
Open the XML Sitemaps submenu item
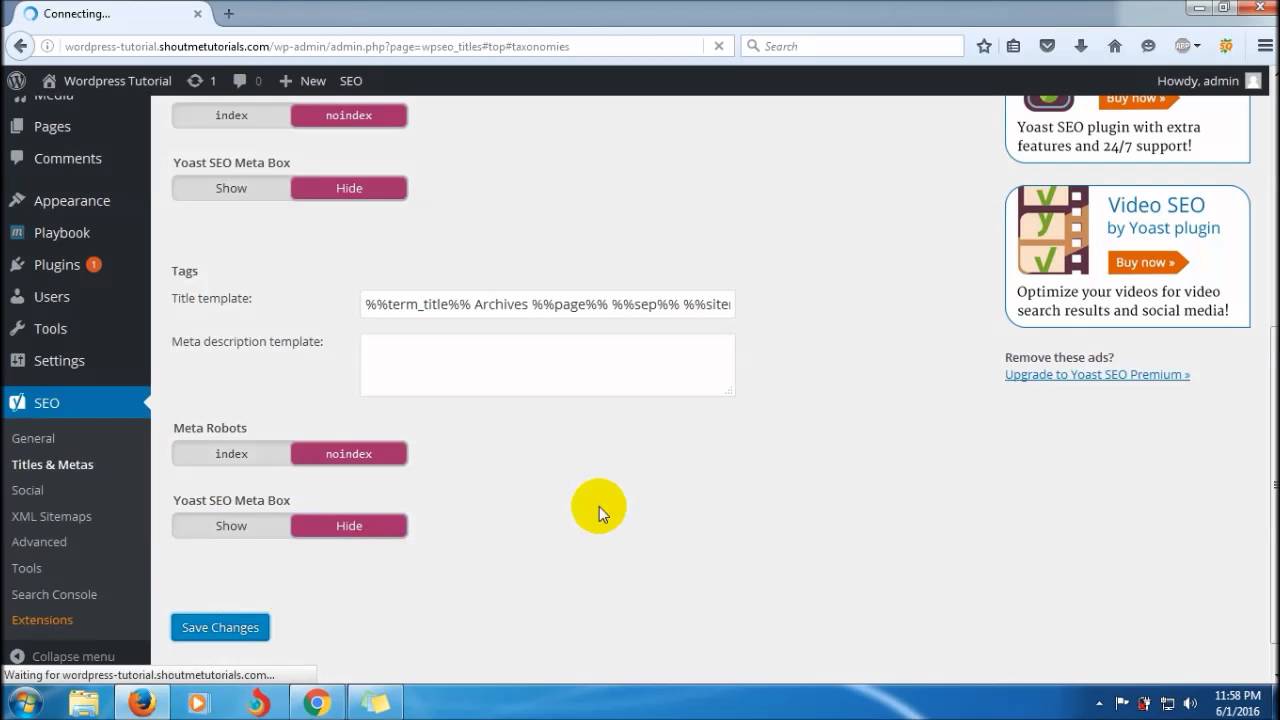coord(51,516)
